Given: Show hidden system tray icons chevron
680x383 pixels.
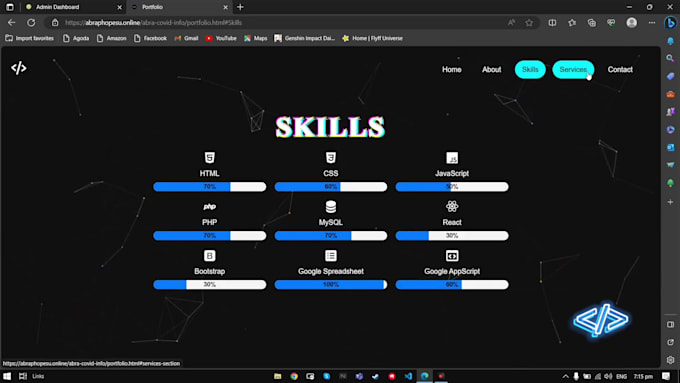Looking at the screenshot, I should click(566, 376).
